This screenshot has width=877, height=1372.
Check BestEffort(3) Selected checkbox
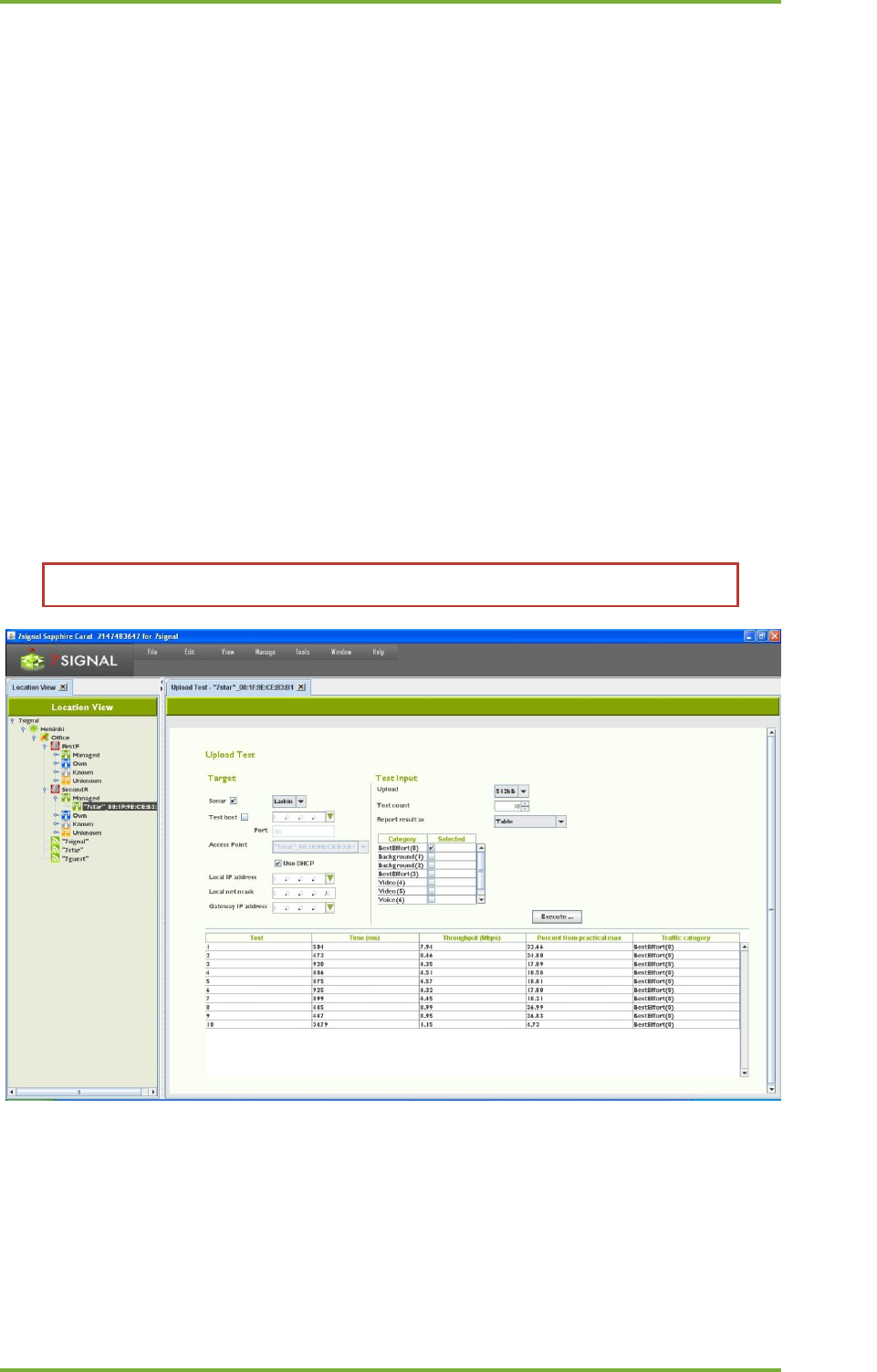click(432, 874)
